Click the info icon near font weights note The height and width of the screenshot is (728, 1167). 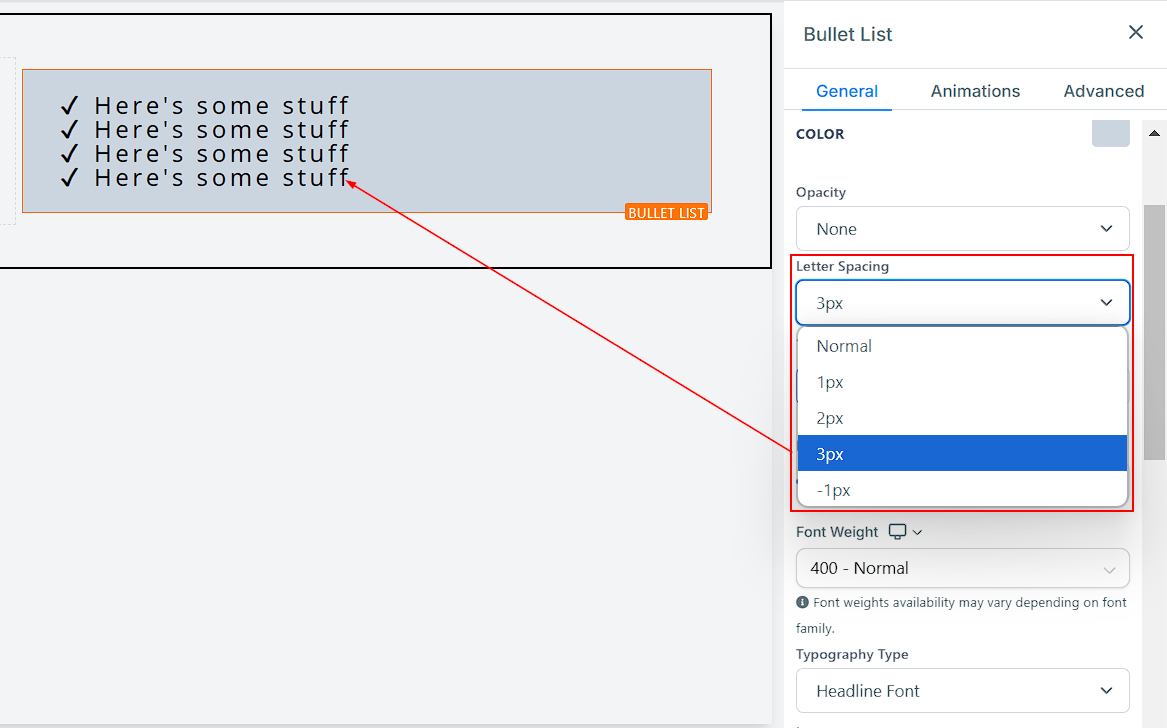[x=802, y=602]
